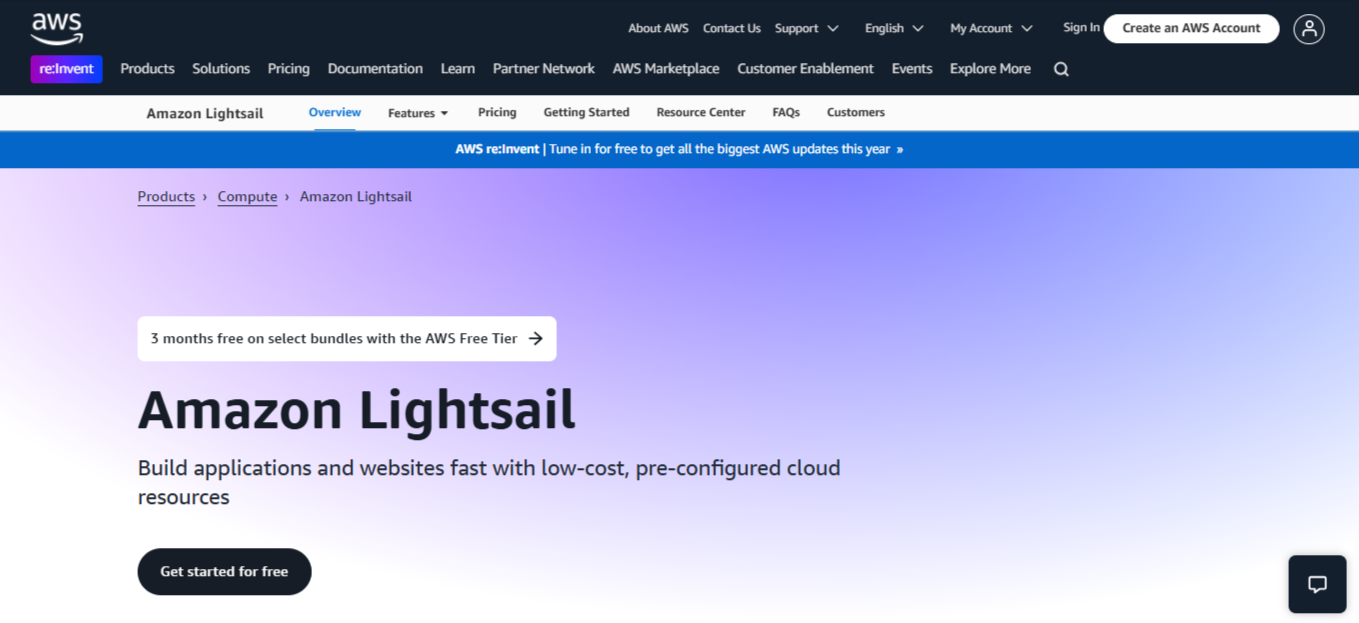Expand the Features submenu
This screenshot has height=623, width=1359.
pyautogui.click(x=418, y=113)
